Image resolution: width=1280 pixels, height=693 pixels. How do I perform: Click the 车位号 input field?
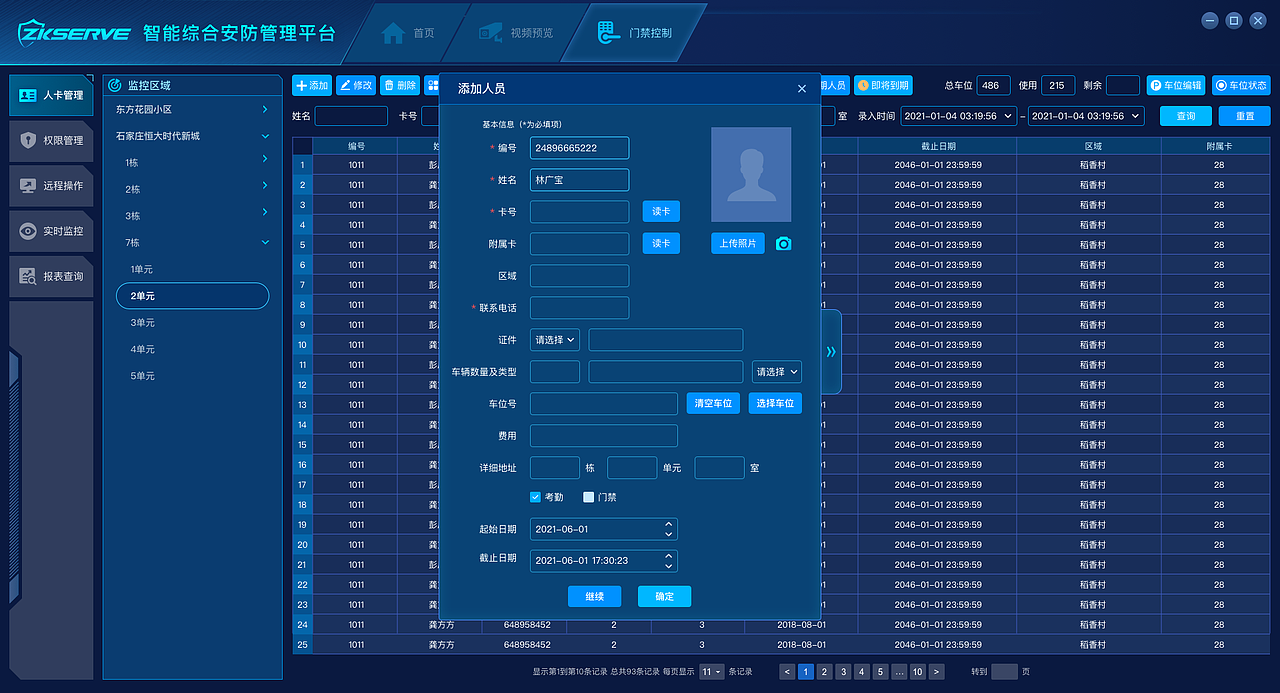pyautogui.click(x=604, y=403)
